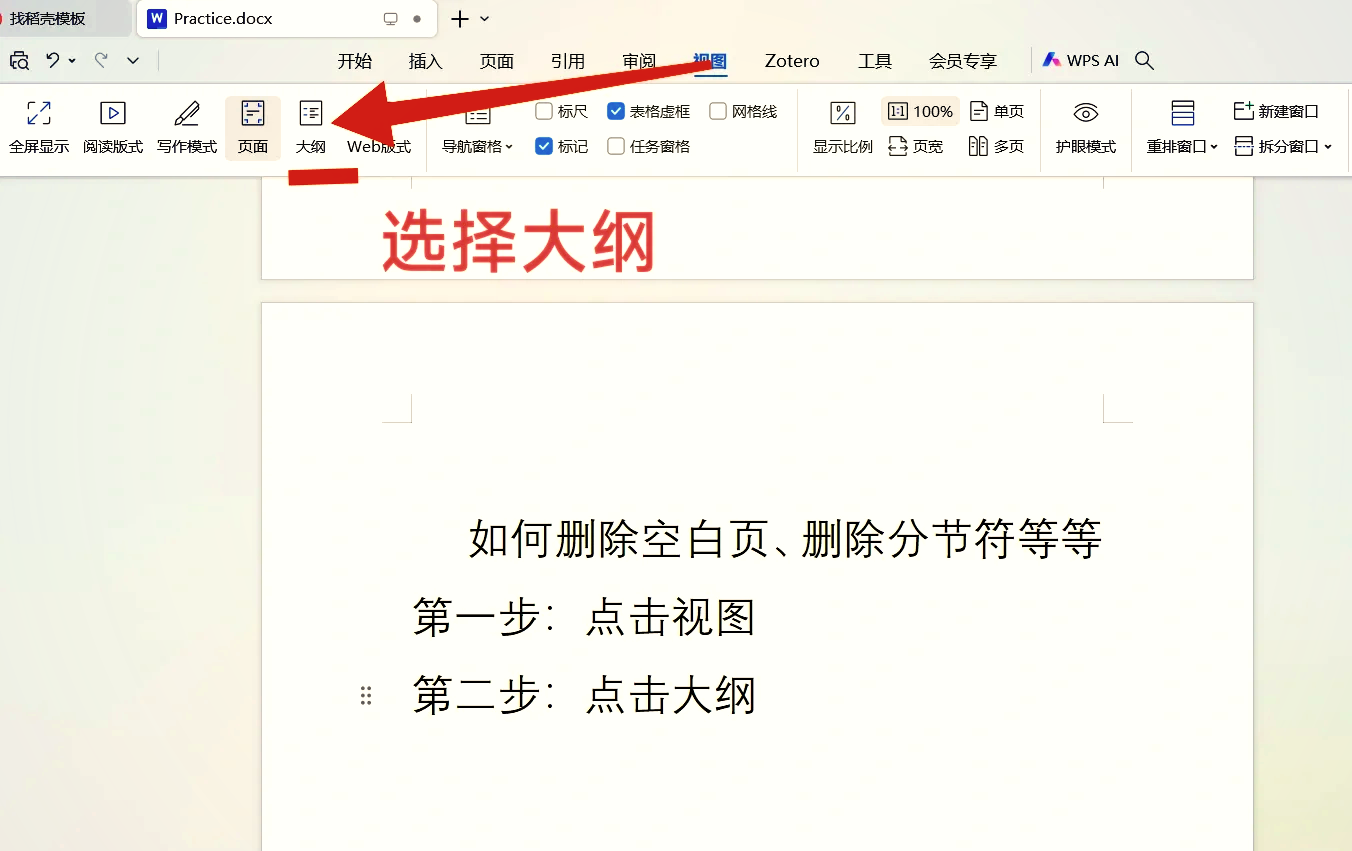Viewport: 1352px width, 851px height.
Task: Open 阅读版式 reading mode
Action: (x=112, y=127)
